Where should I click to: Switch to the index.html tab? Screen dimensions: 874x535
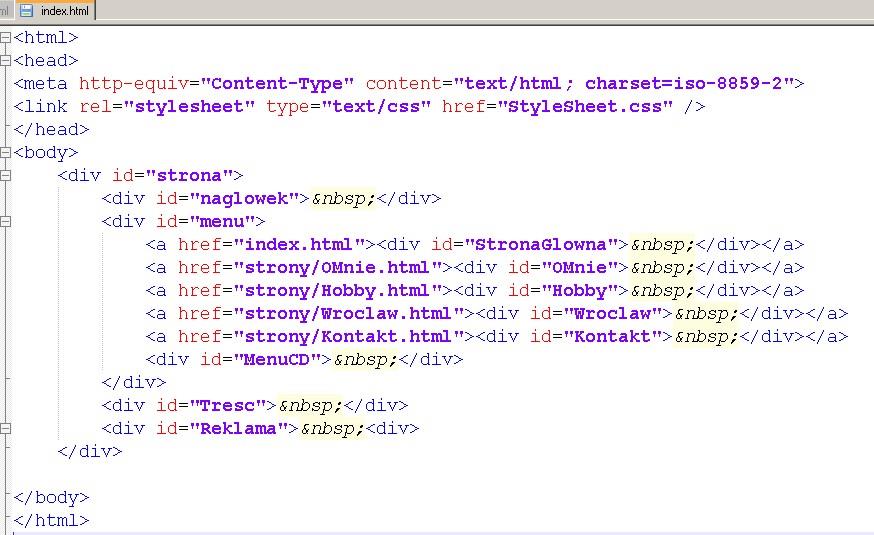pyautogui.click(x=54, y=11)
